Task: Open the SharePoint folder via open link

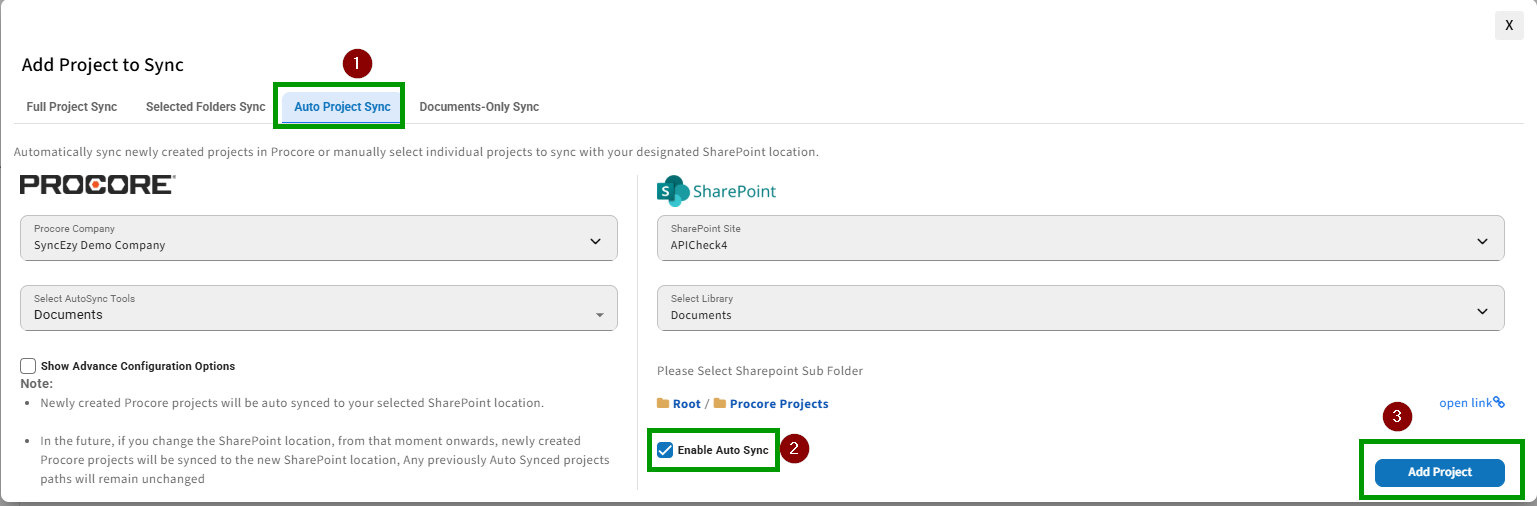Action: 1466,403
